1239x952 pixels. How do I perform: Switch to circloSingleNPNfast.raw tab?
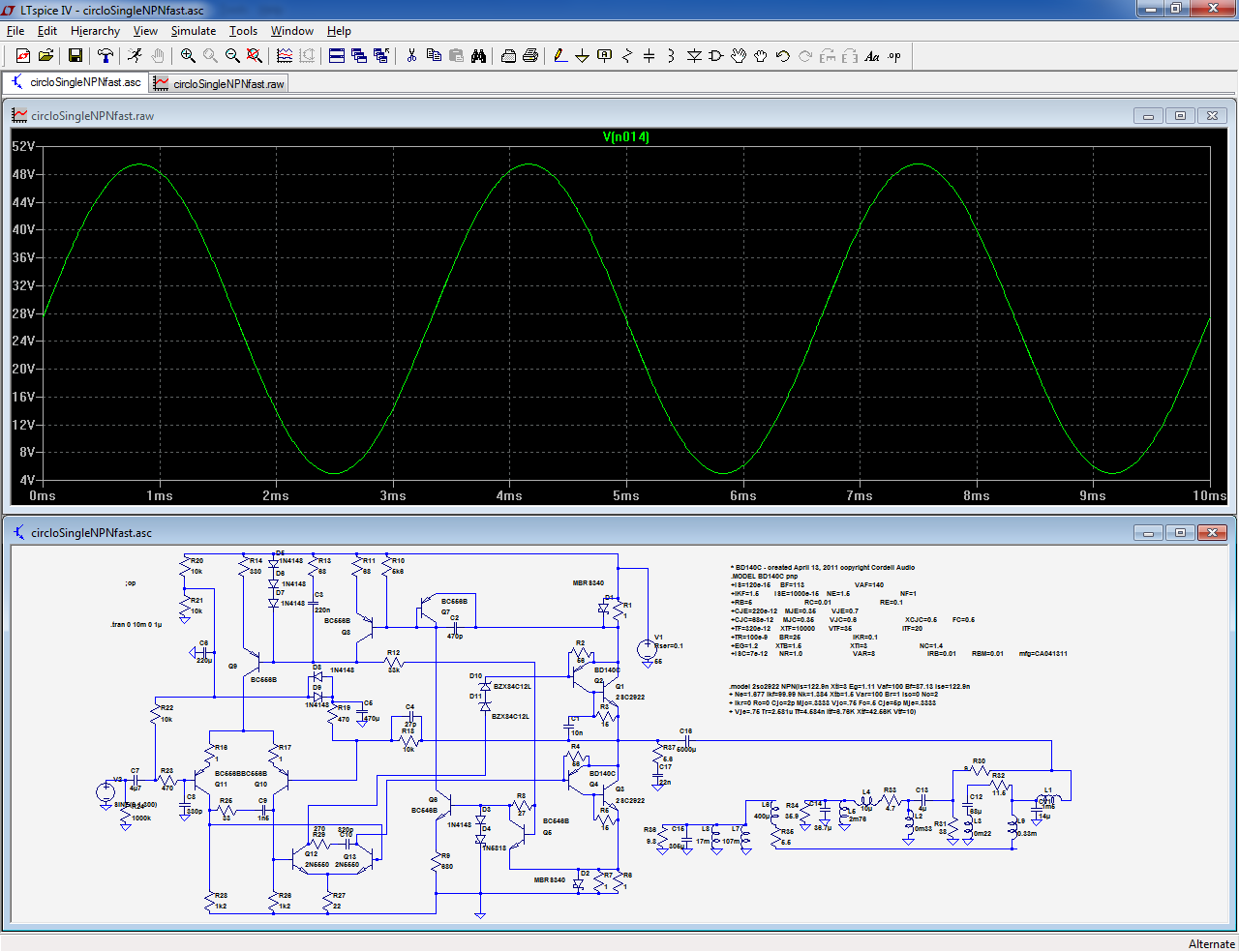(x=220, y=83)
